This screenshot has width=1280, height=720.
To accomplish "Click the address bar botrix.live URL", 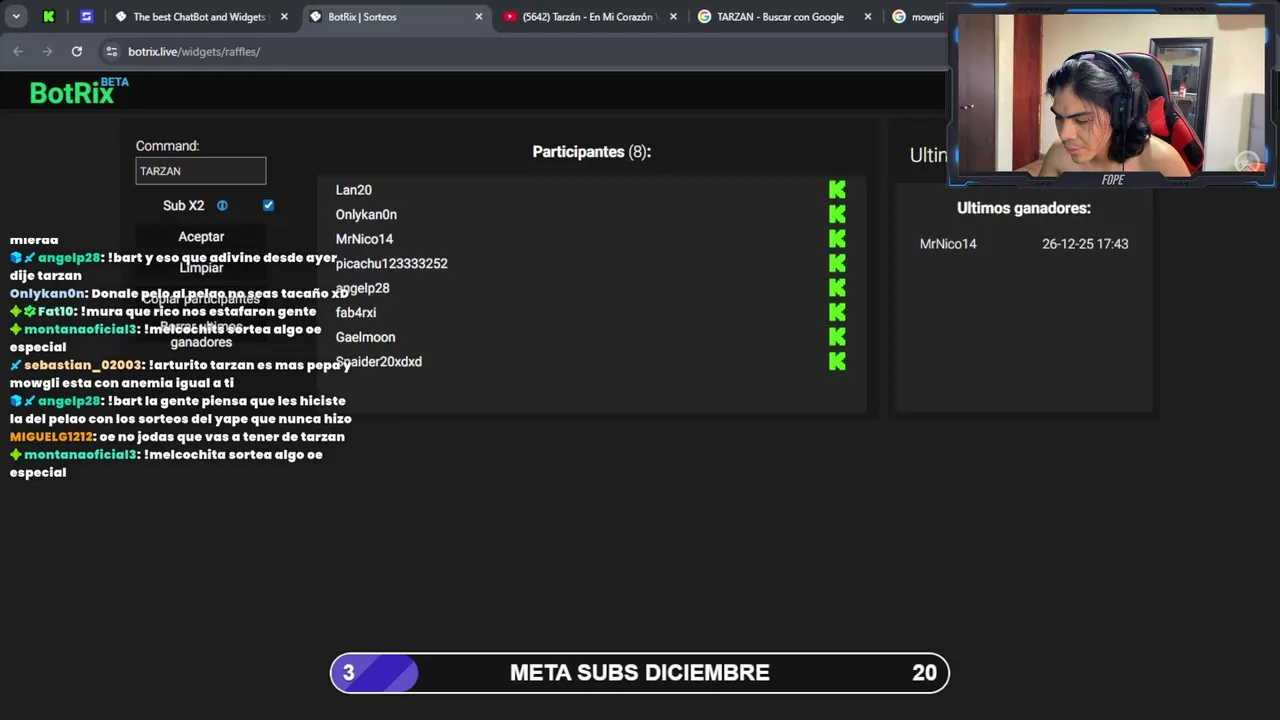I will pyautogui.click(x=194, y=51).
